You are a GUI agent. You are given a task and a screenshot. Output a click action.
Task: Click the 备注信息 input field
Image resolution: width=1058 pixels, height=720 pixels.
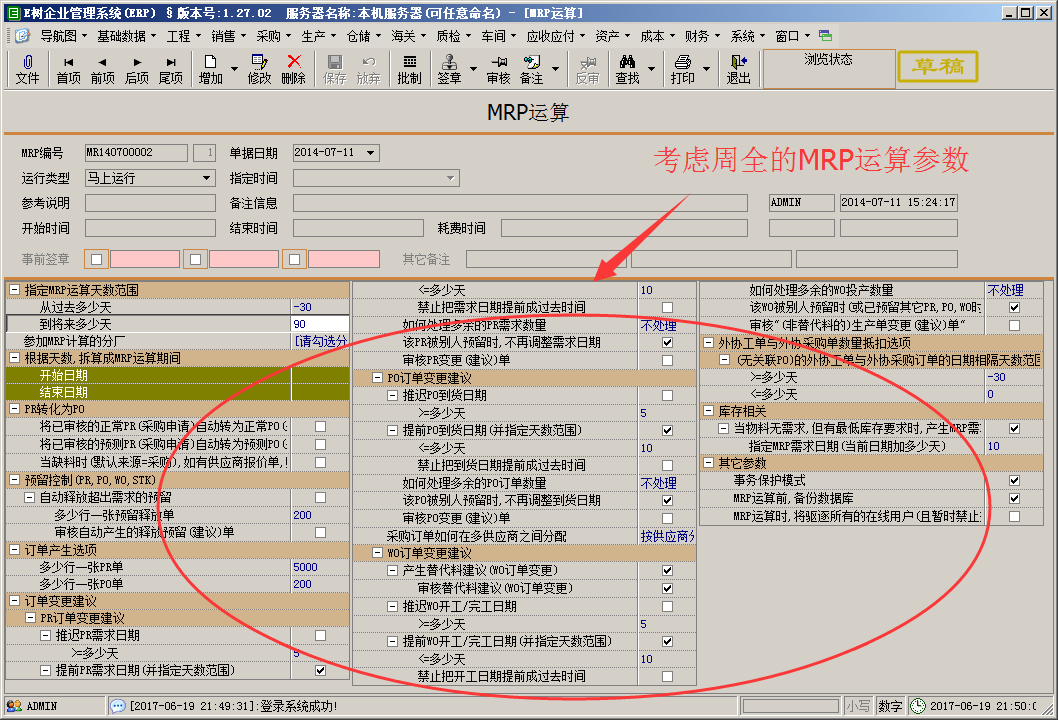[520, 203]
